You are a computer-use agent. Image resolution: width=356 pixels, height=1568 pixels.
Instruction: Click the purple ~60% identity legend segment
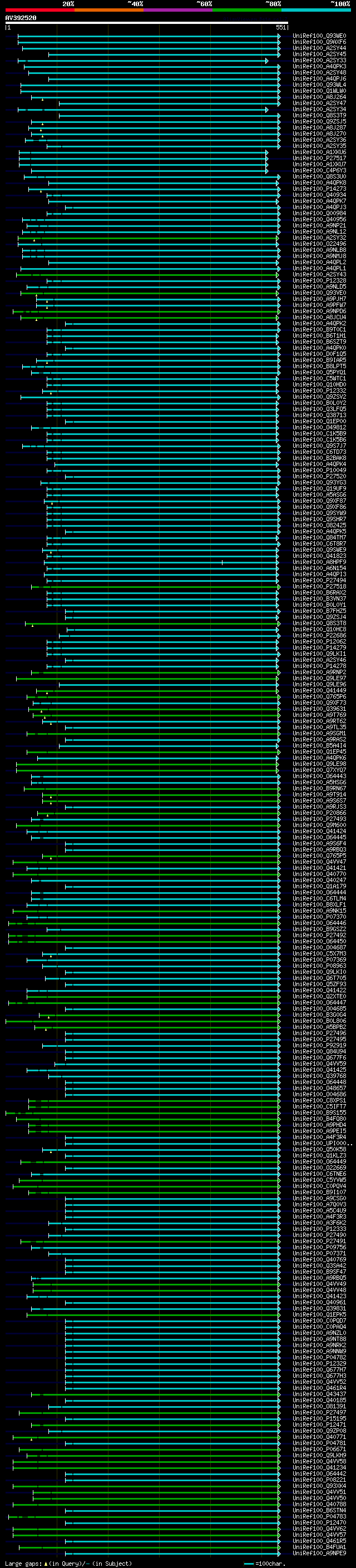point(177,10)
